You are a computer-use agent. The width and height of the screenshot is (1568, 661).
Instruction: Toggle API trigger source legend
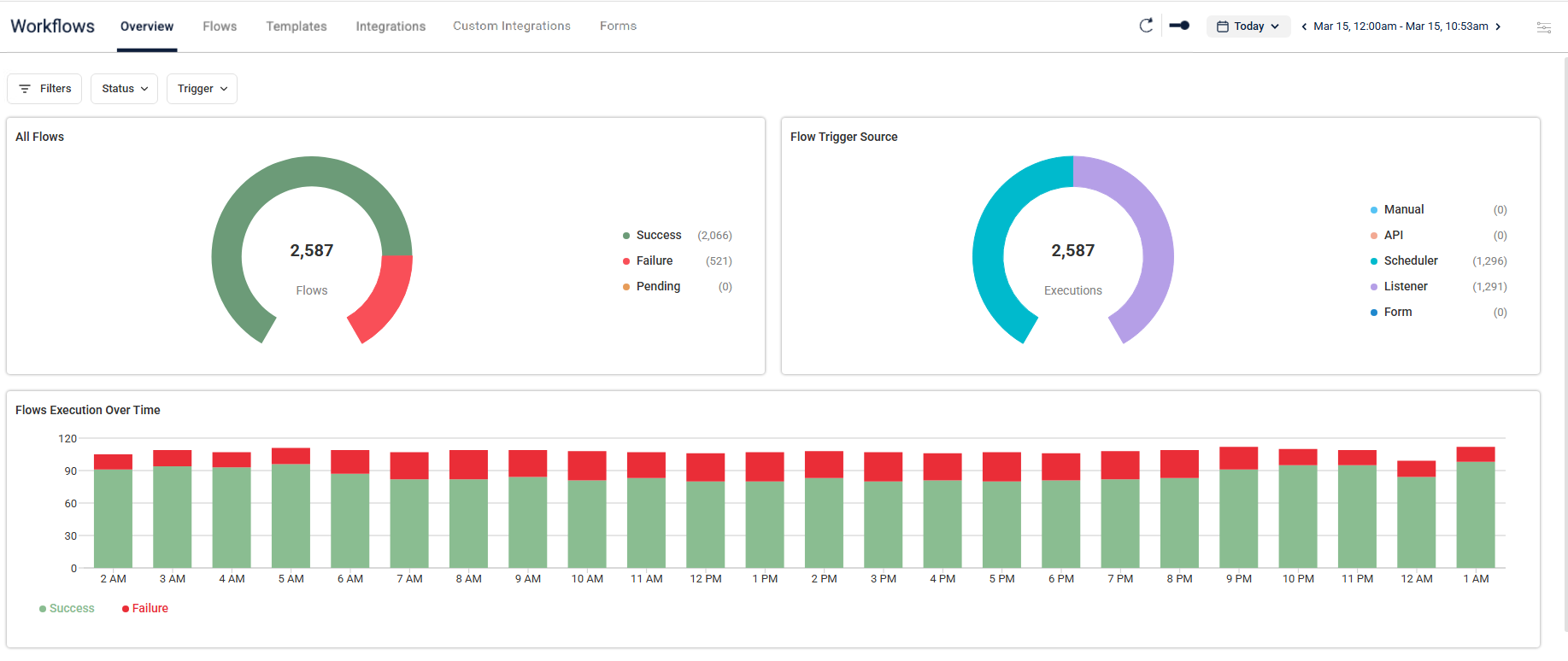coord(1438,235)
